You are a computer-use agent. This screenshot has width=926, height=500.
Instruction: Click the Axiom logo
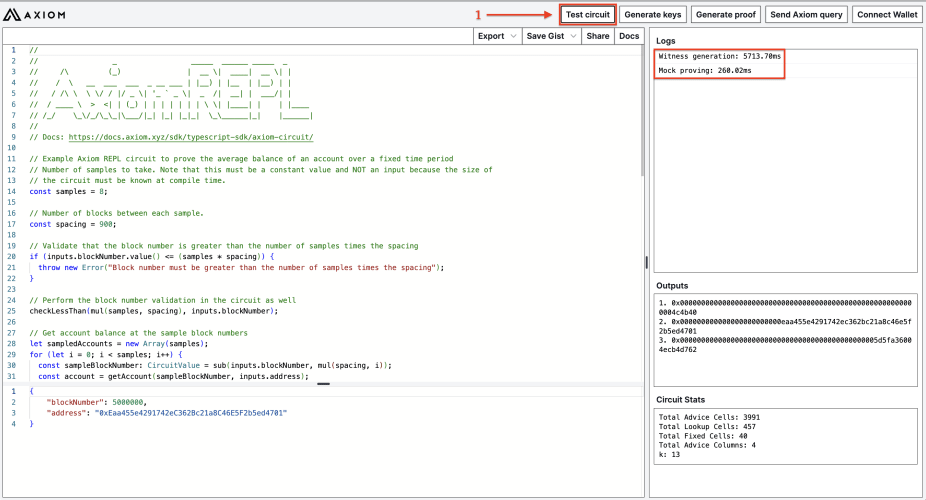(x=34, y=15)
